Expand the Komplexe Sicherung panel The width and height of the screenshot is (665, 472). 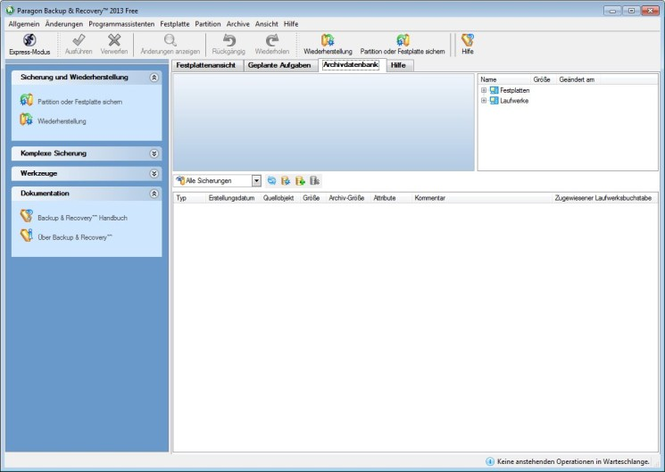[154, 154]
